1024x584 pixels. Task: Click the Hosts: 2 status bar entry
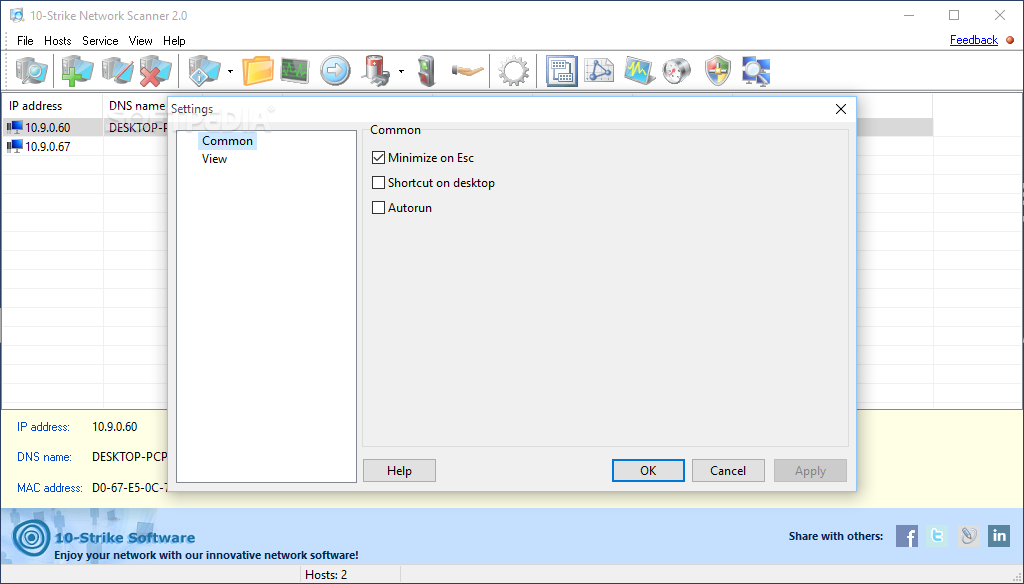326,575
